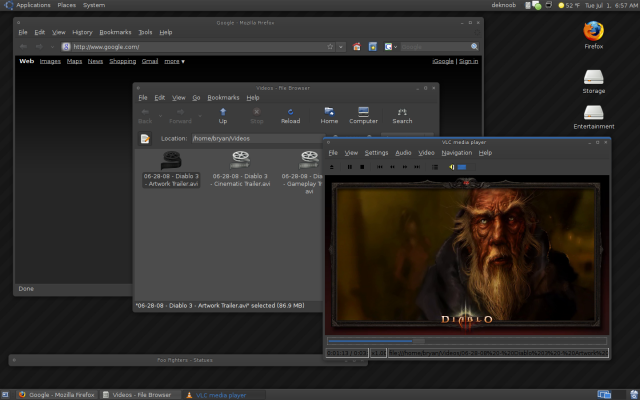Screen dimensions: 640x400
Task: Open Google Shopping link
Action: 122,61
